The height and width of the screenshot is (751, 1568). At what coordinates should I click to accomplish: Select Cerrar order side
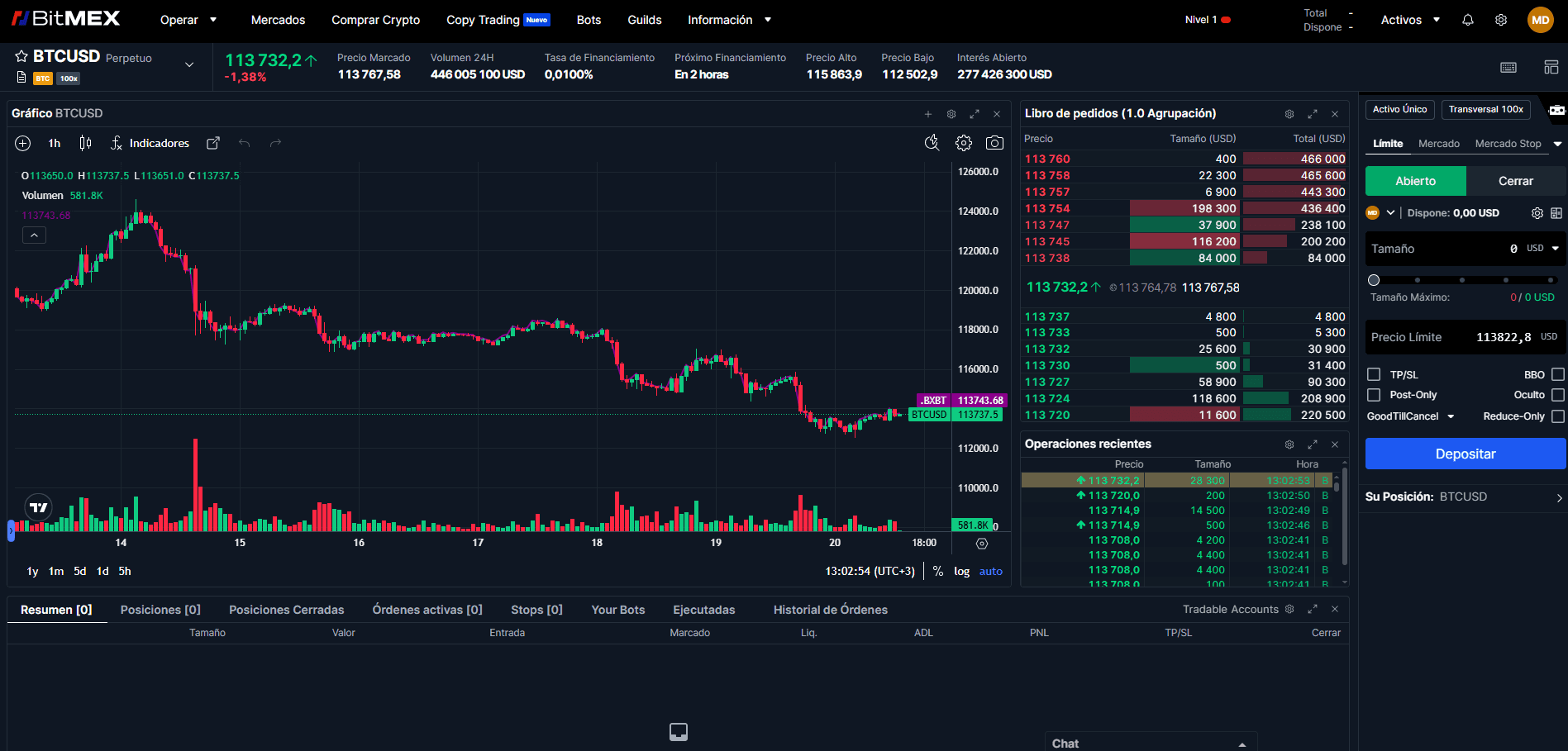1516,181
